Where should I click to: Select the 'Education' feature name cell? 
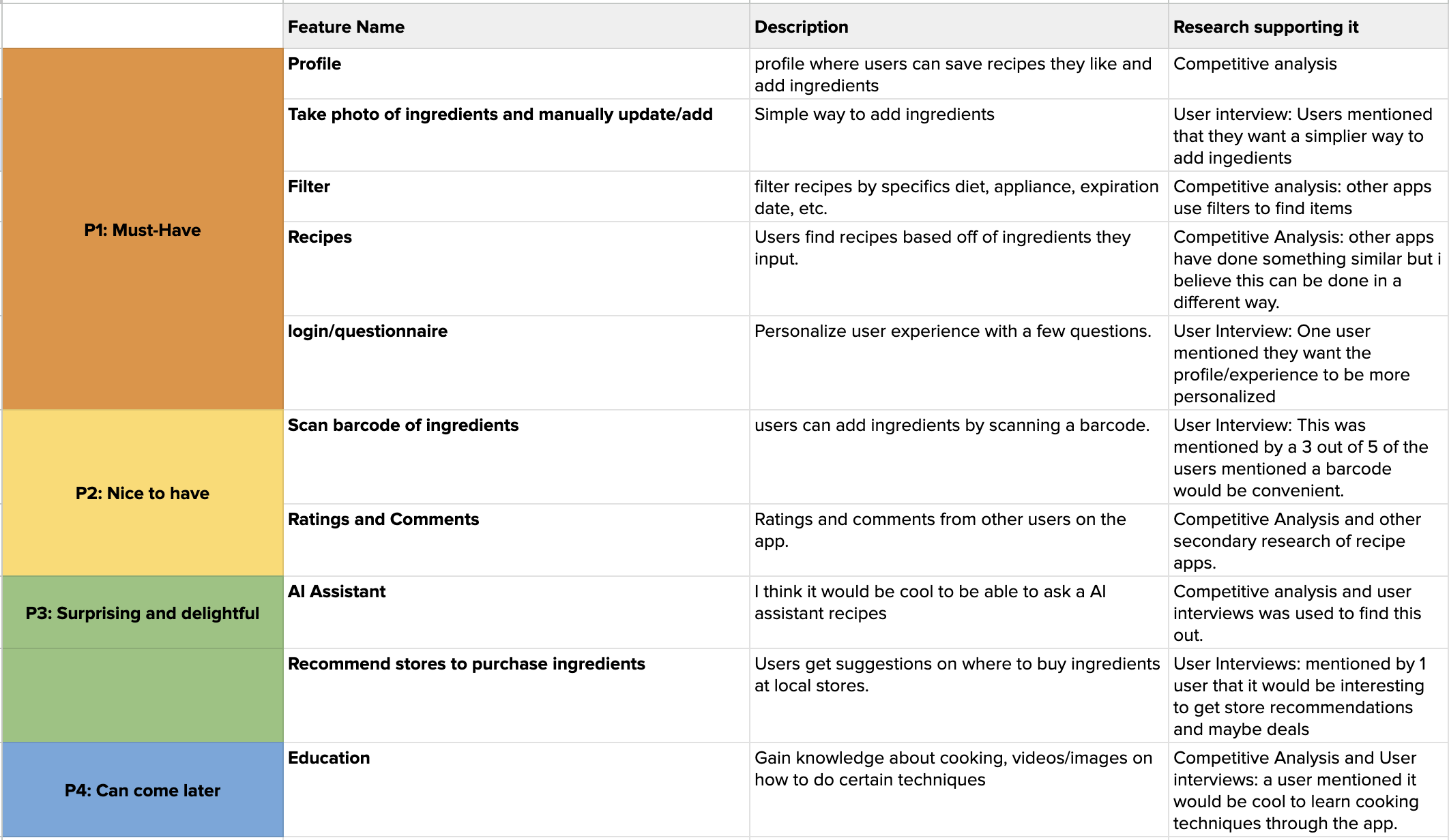(516, 790)
